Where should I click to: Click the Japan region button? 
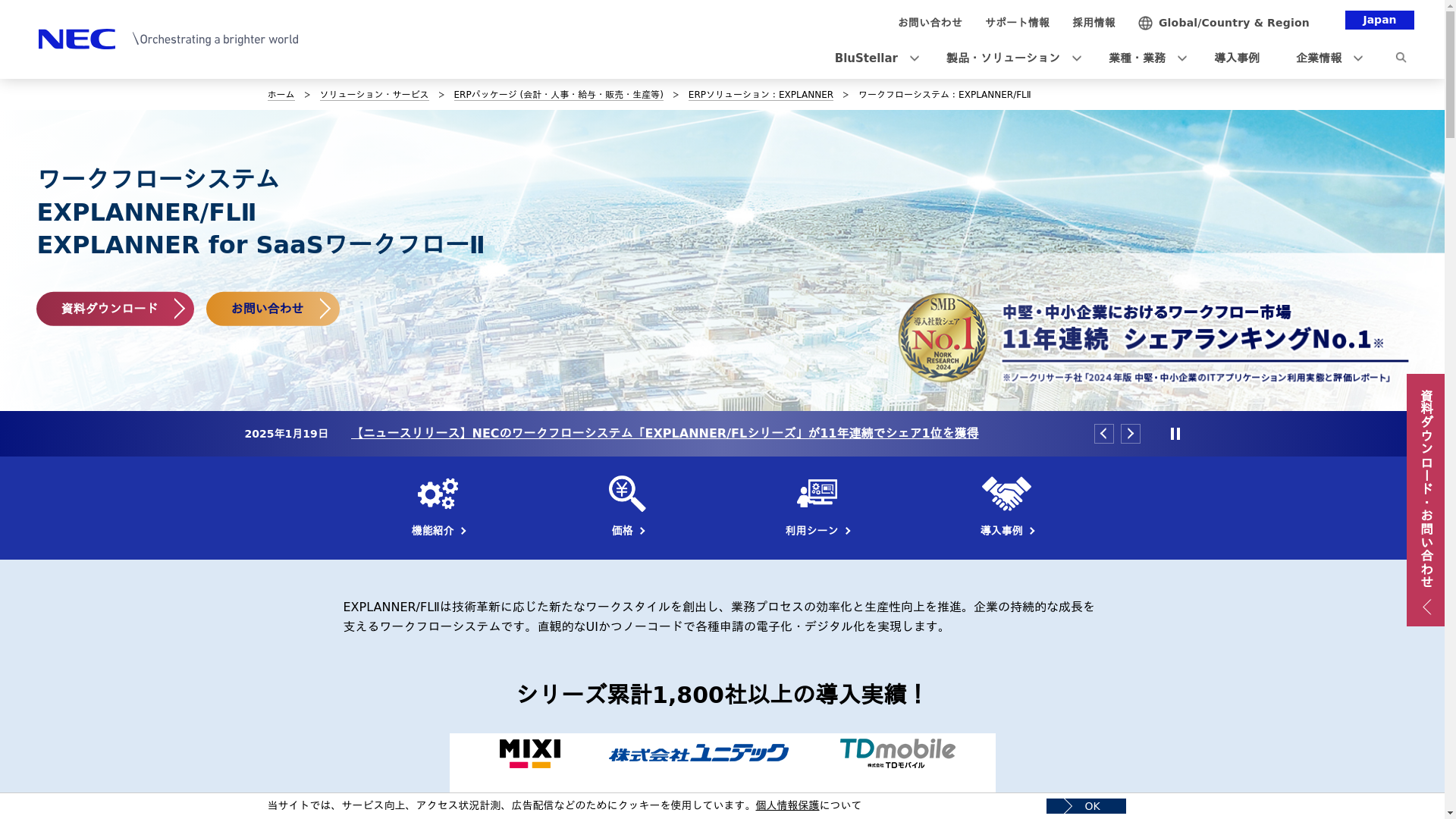point(1379,20)
